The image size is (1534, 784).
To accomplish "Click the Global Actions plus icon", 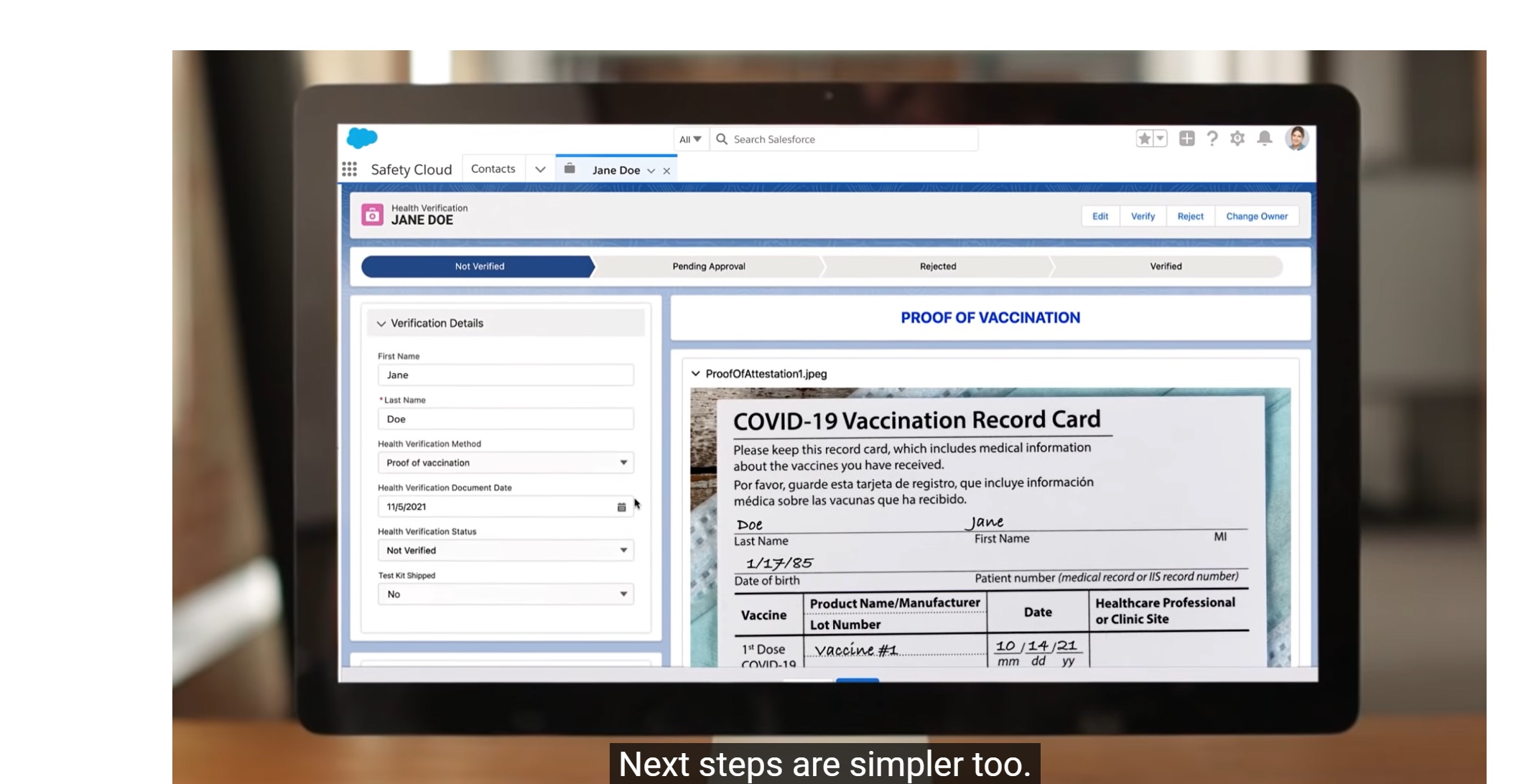I will click(1187, 139).
